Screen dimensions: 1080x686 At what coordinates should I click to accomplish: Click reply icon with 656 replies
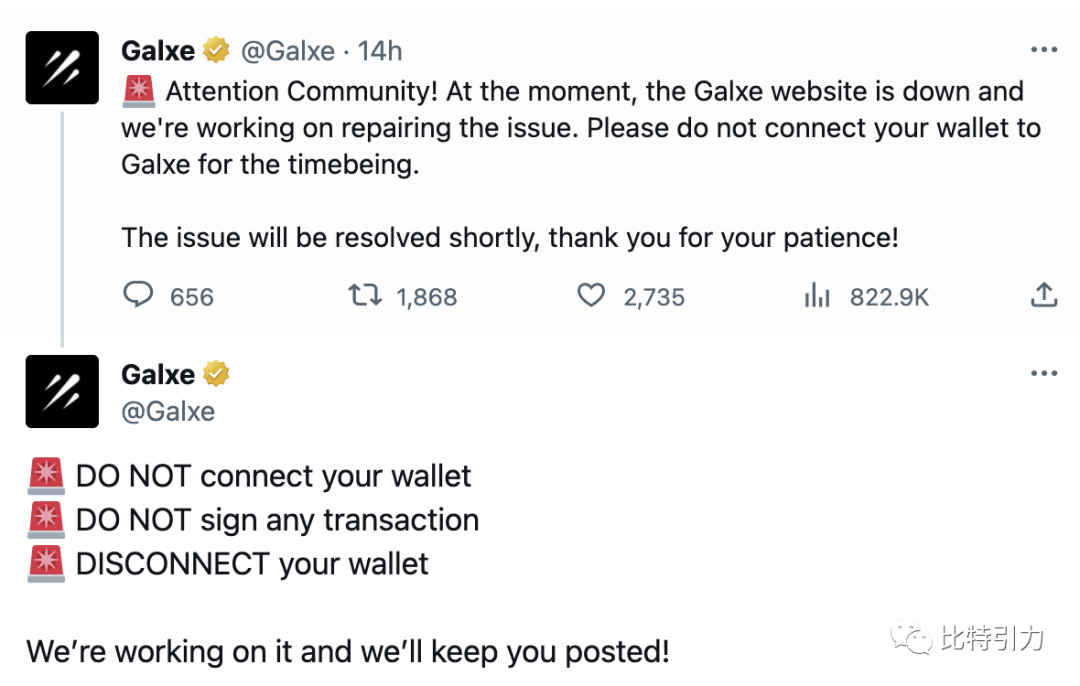coord(138,295)
